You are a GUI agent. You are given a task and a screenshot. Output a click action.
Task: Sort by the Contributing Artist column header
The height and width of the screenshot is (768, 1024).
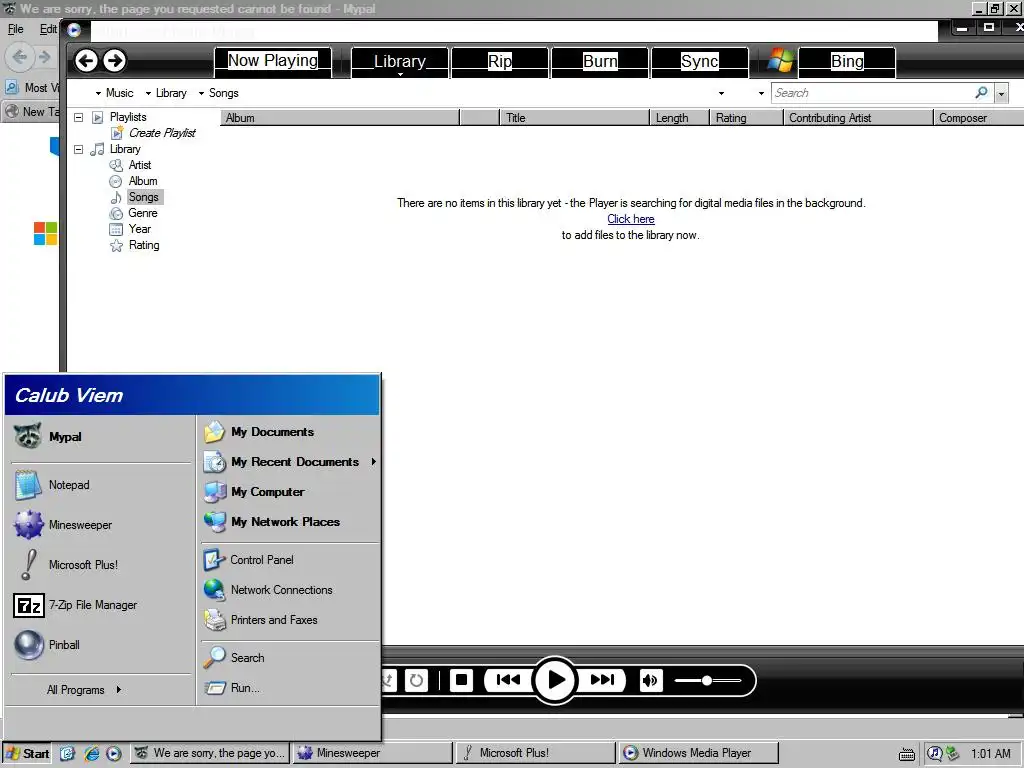[858, 118]
